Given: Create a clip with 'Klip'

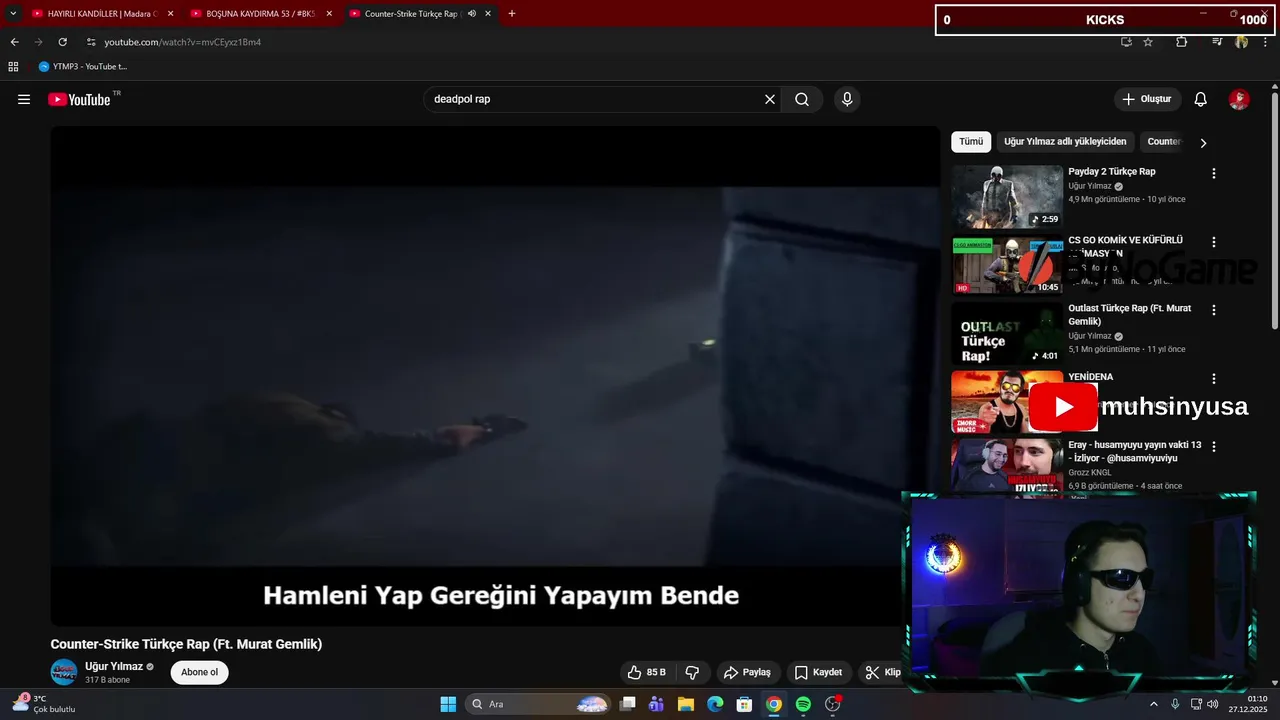Looking at the screenshot, I should click(882, 672).
